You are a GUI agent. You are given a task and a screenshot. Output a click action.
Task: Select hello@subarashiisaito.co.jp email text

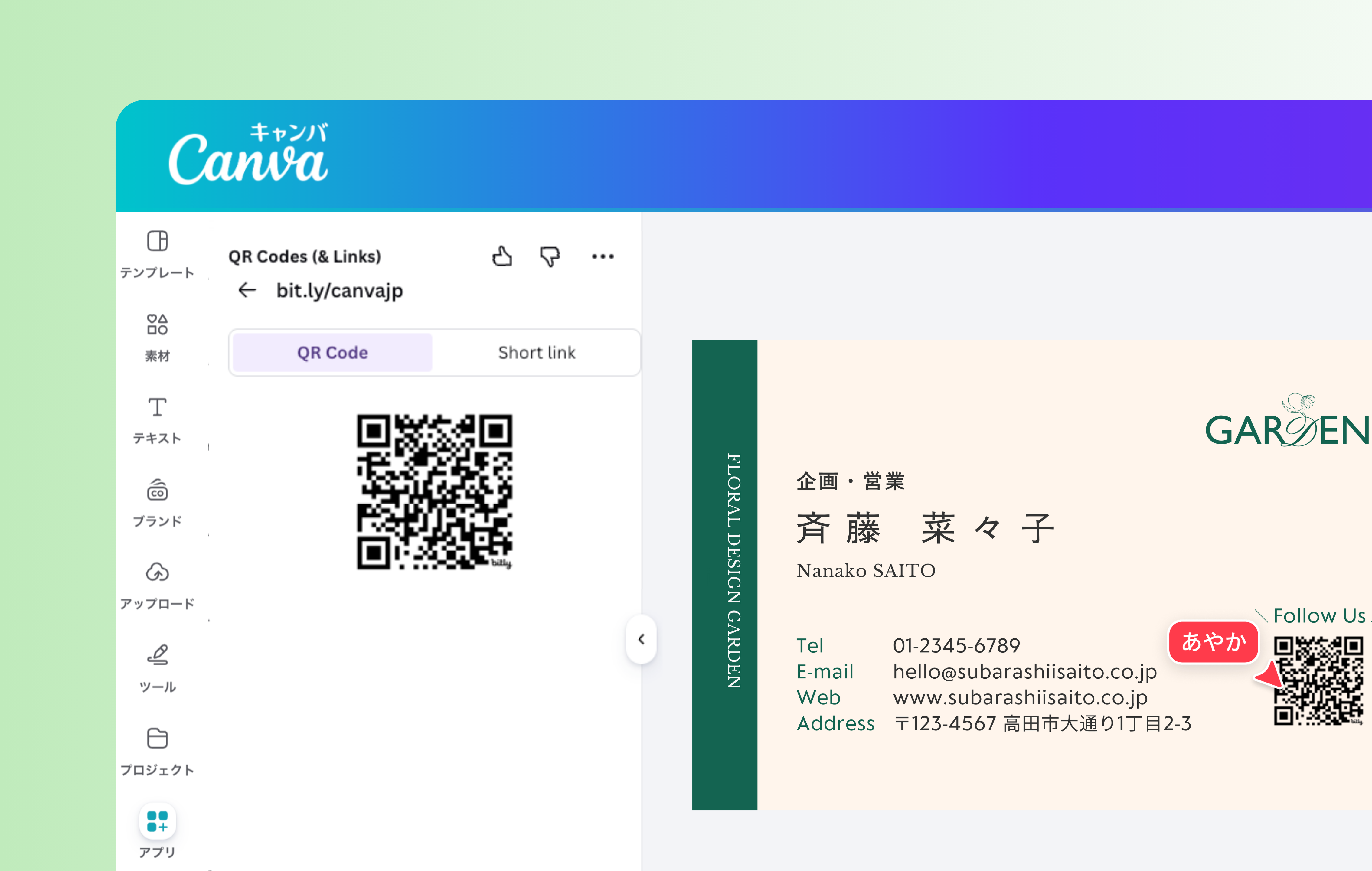point(1025,672)
